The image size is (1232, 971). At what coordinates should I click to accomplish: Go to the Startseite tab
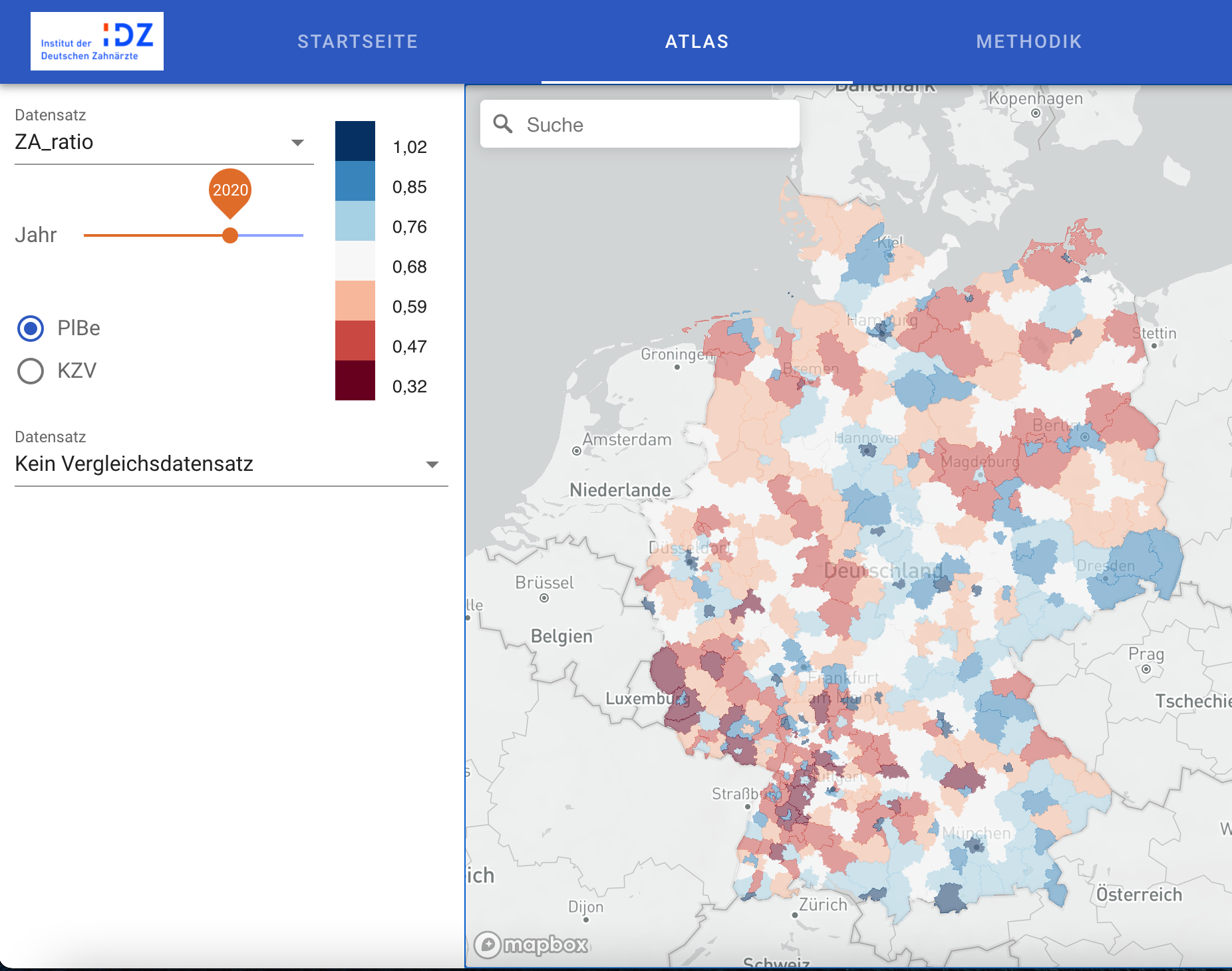(x=357, y=42)
